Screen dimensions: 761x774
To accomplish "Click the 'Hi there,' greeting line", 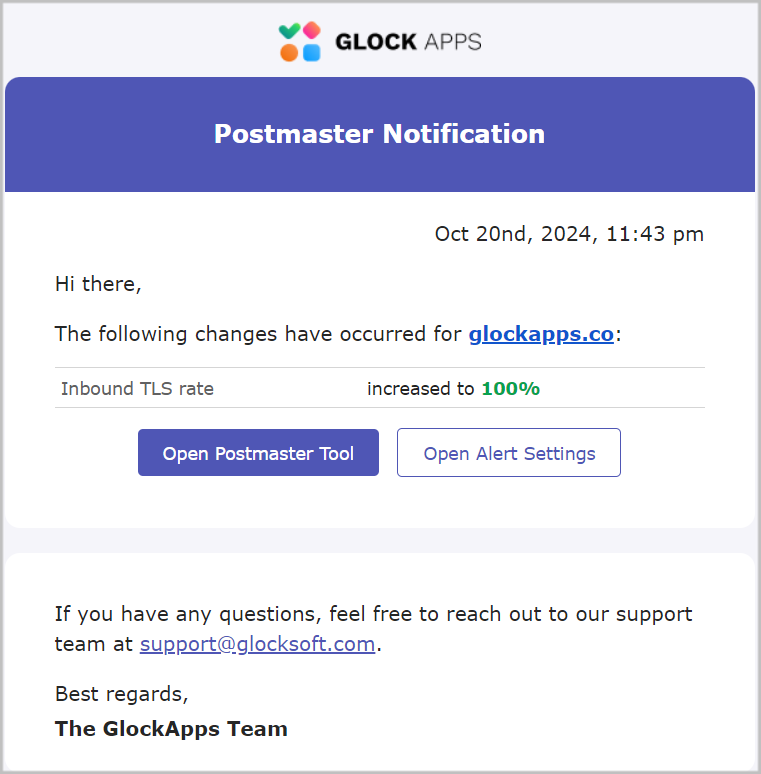I will (x=98, y=284).
